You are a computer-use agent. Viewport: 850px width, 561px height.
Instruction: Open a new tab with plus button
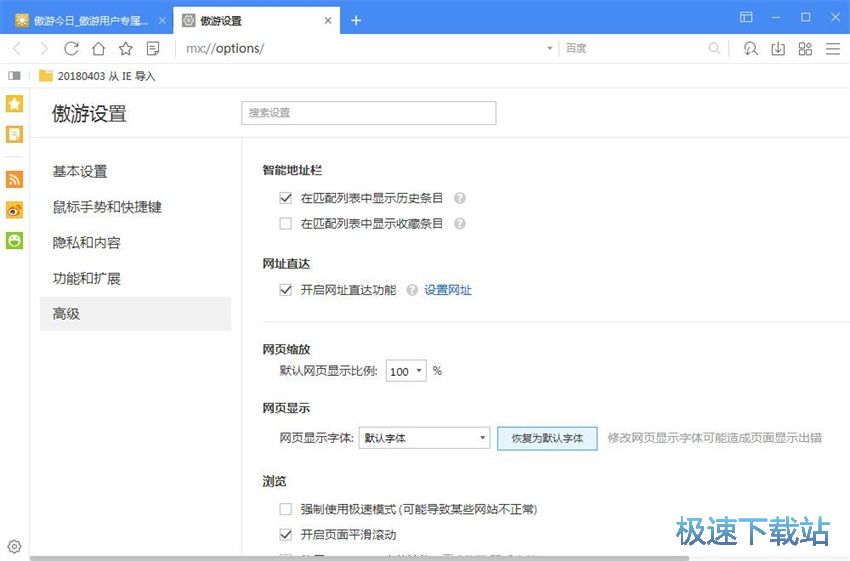tap(356, 21)
